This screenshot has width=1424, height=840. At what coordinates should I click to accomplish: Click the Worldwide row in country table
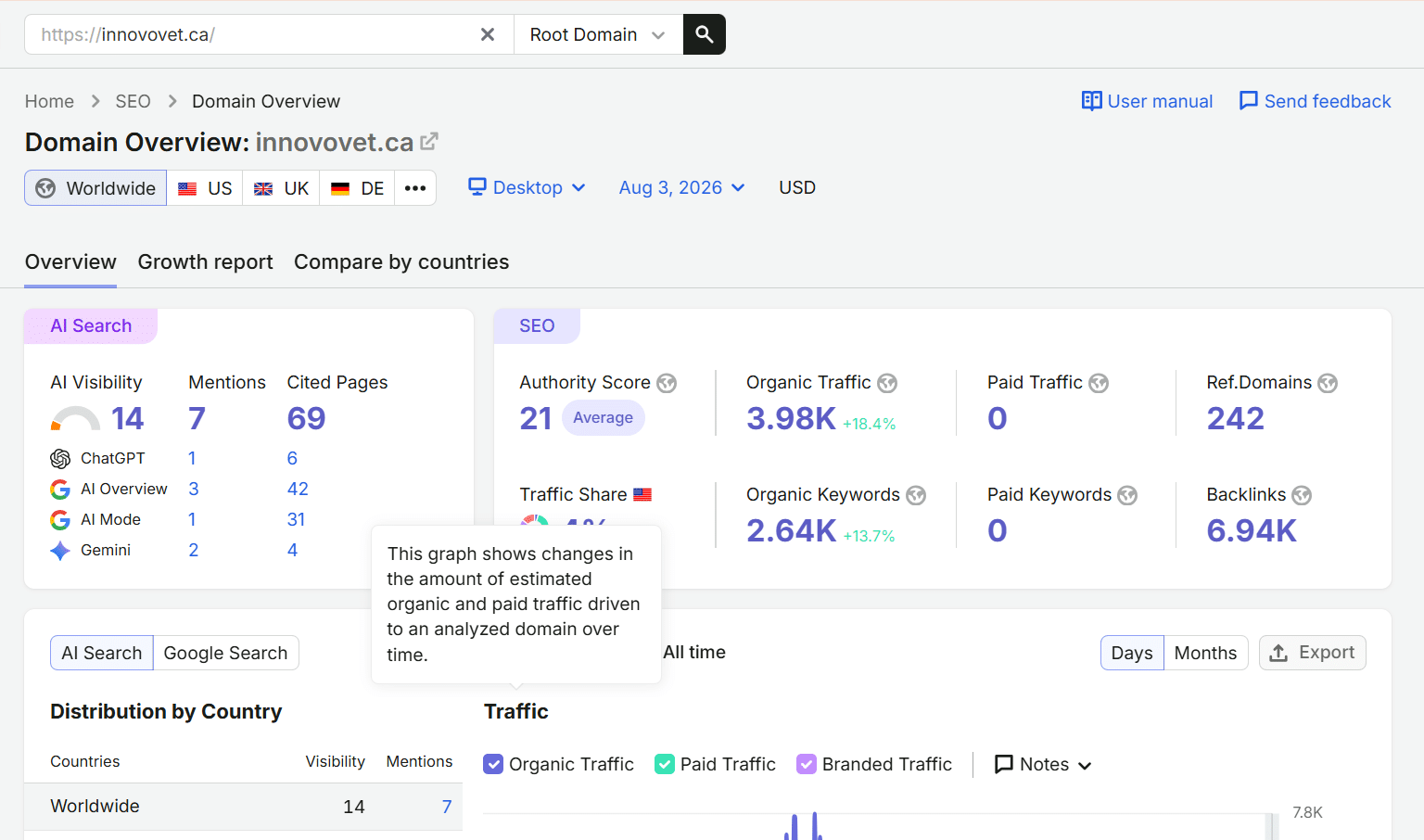[243, 807]
